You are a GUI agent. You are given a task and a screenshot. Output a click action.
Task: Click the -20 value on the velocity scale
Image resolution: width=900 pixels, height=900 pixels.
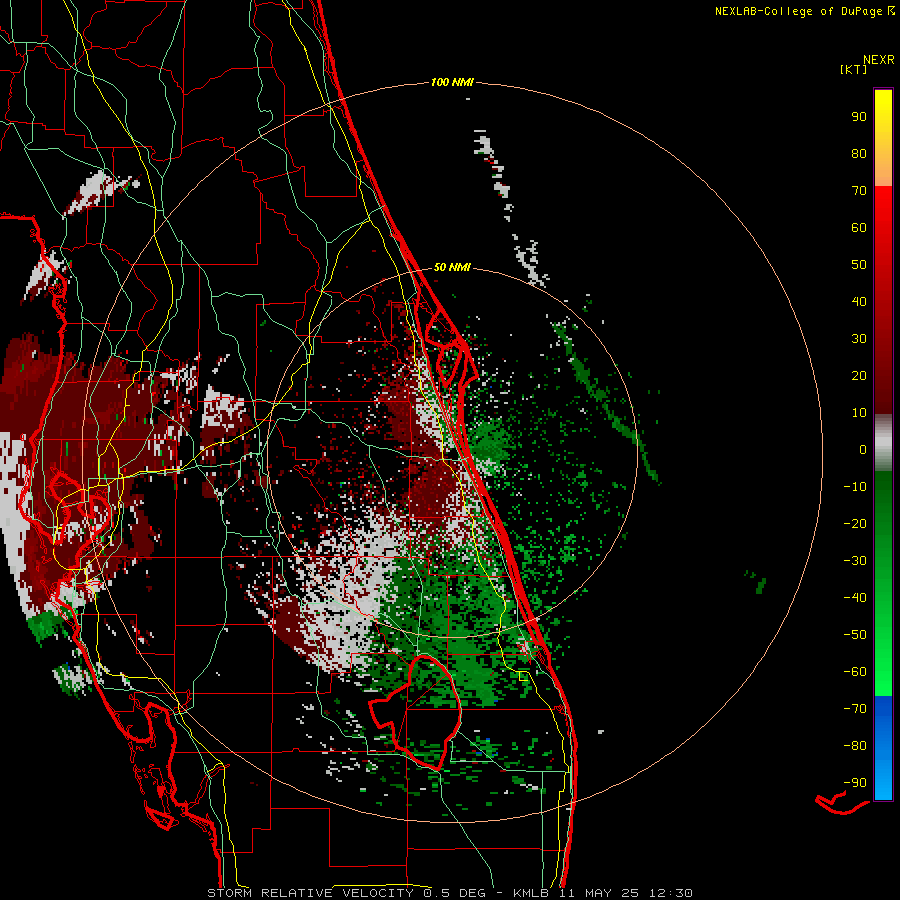point(855,523)
